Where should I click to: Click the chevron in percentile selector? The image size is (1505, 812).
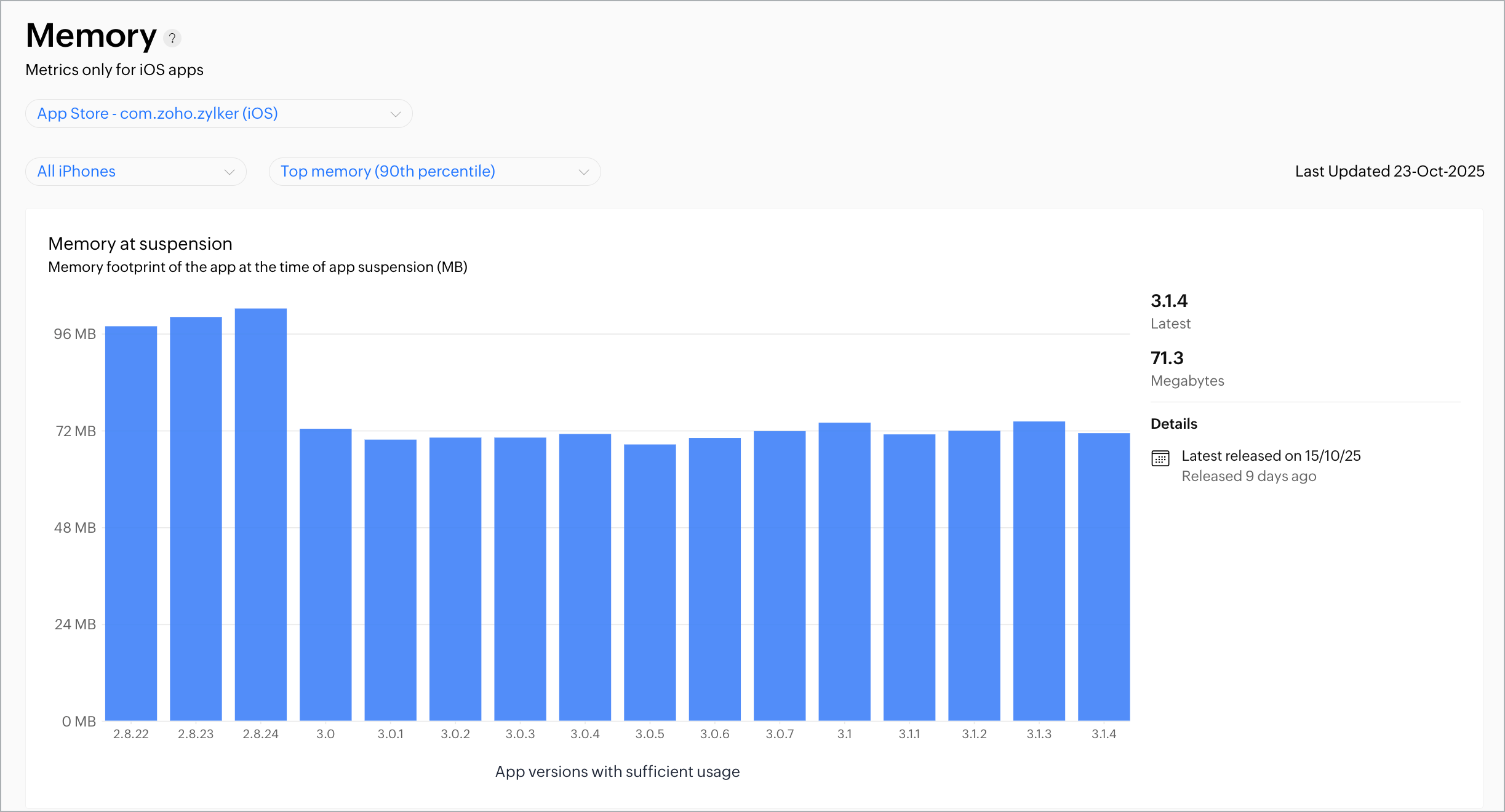583,172
